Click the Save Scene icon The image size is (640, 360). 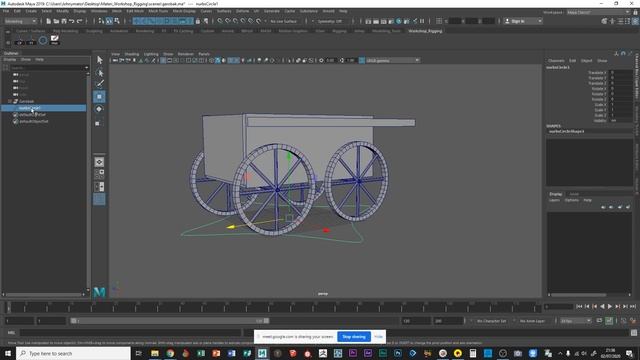coord(64,21)
